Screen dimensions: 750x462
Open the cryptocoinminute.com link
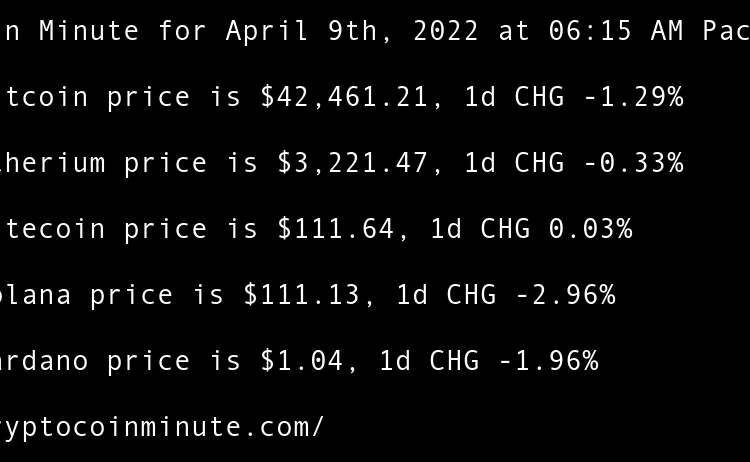[x=160, y=427]
